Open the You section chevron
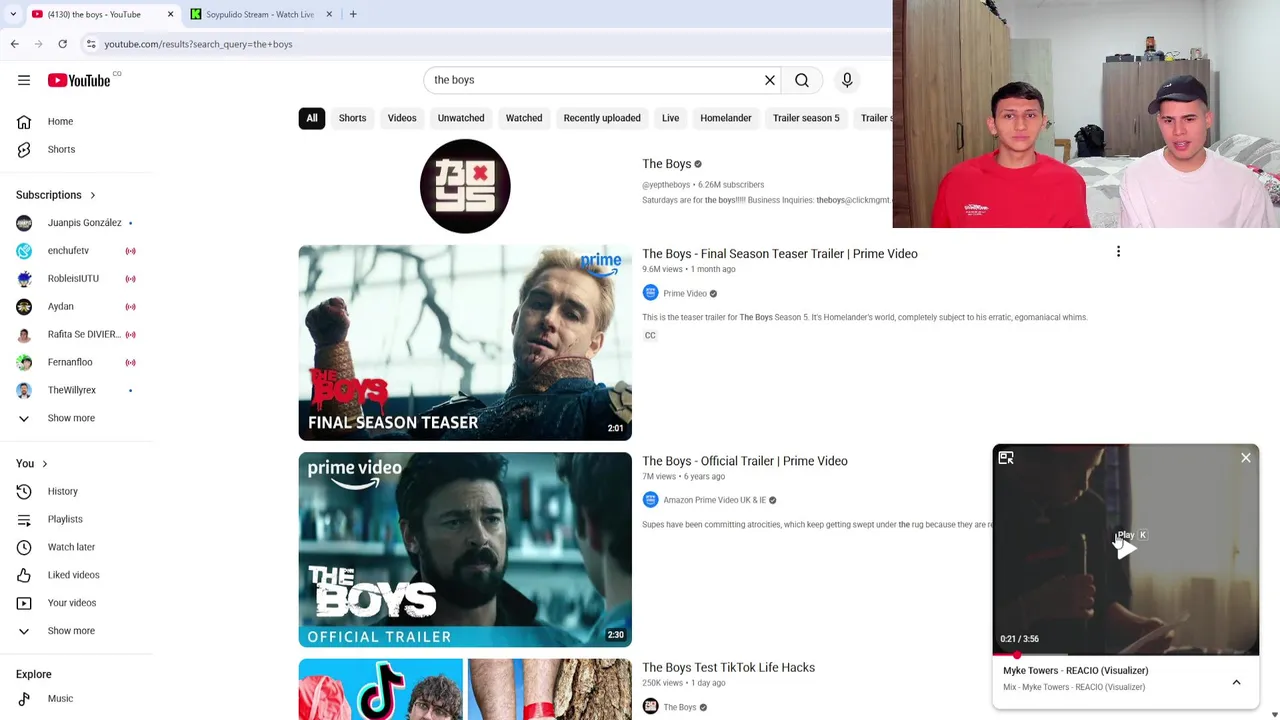The height and width of the screenshot is (720, 1280). [x=45, y=464]
